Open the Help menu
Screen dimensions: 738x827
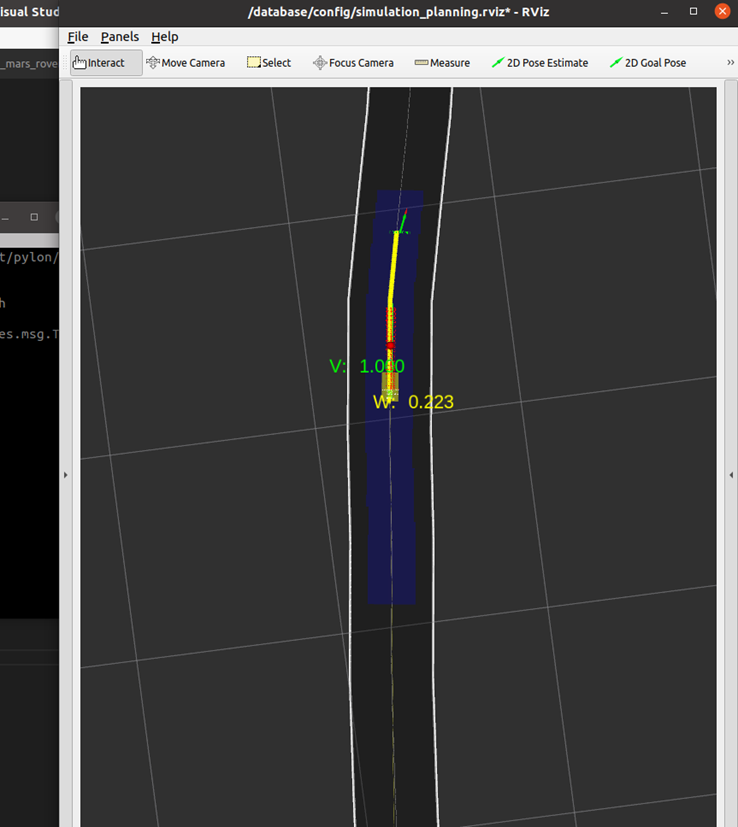[x=165, y=37]
